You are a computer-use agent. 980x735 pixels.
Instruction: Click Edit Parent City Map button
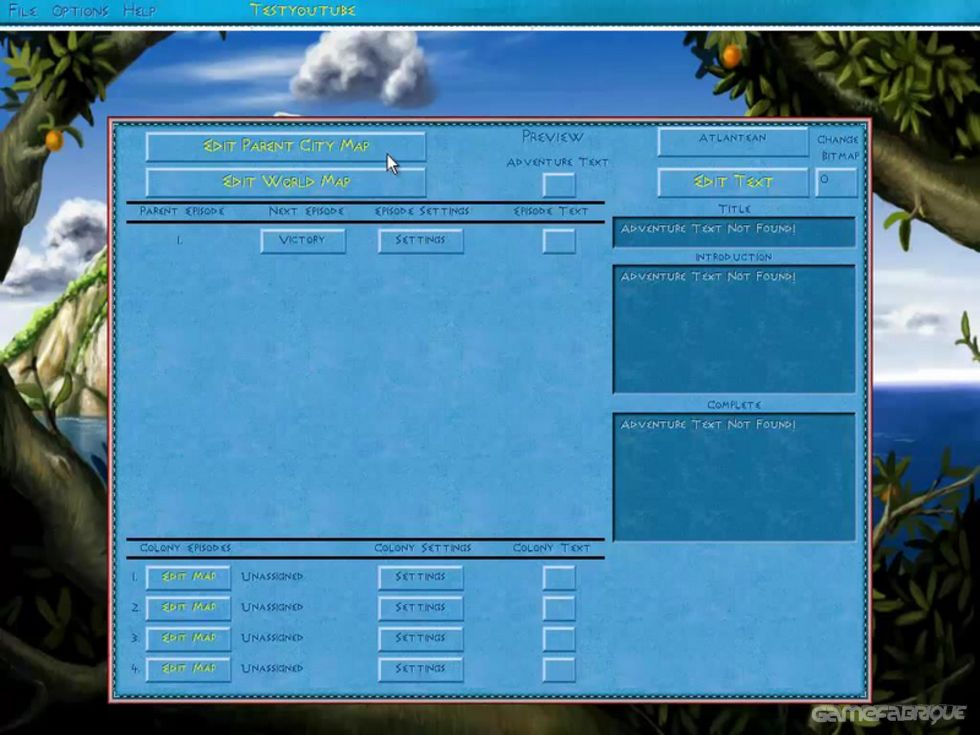(x=286, y=146)
